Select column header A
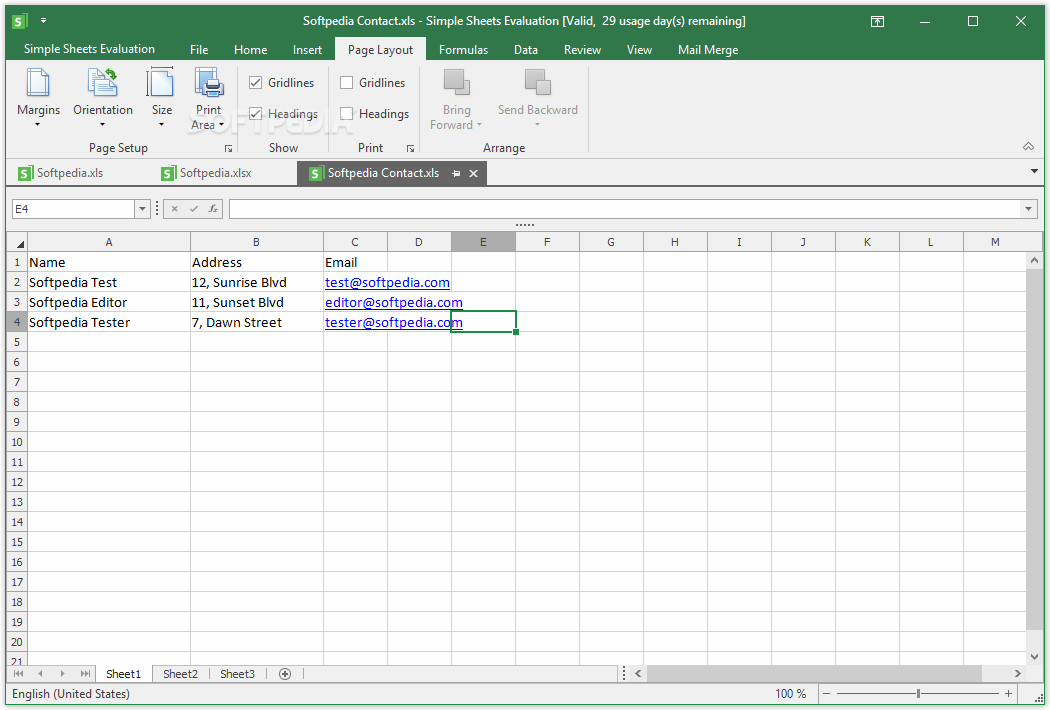This screenshot has height=710, width=1050. pos(108,242)
